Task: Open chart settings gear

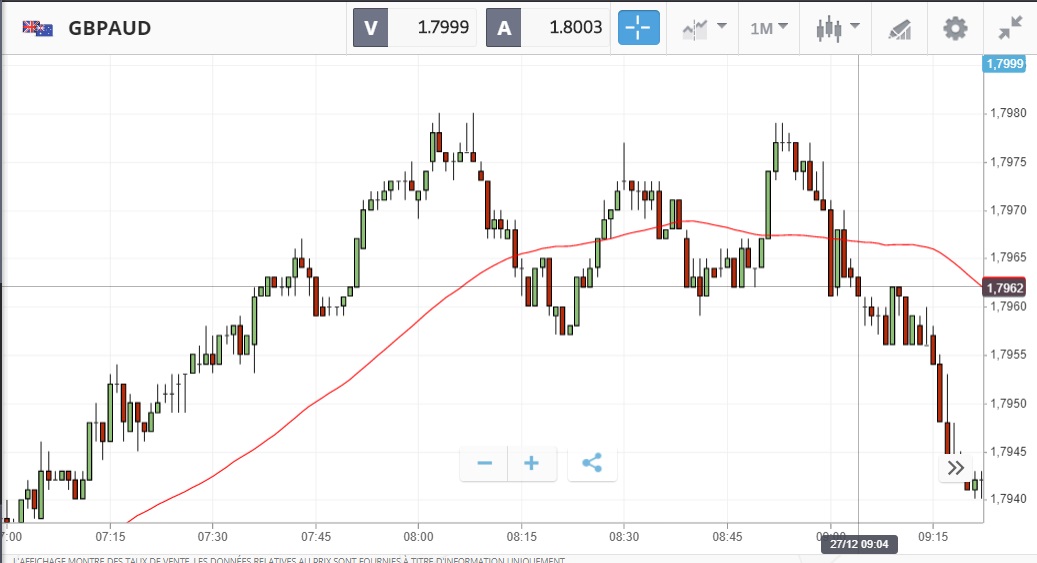Action: 955,28
